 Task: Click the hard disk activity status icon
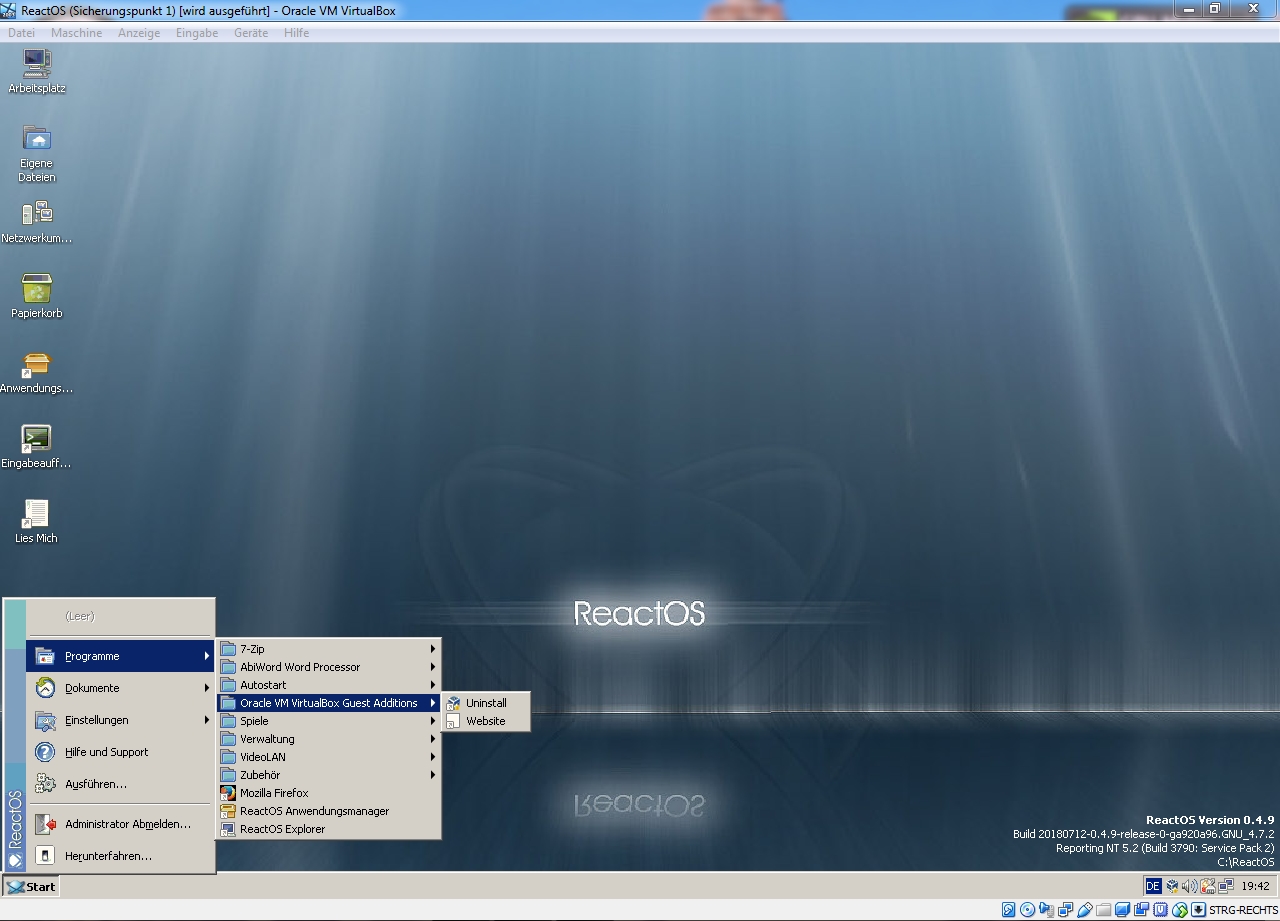[x=1009, y=910]
